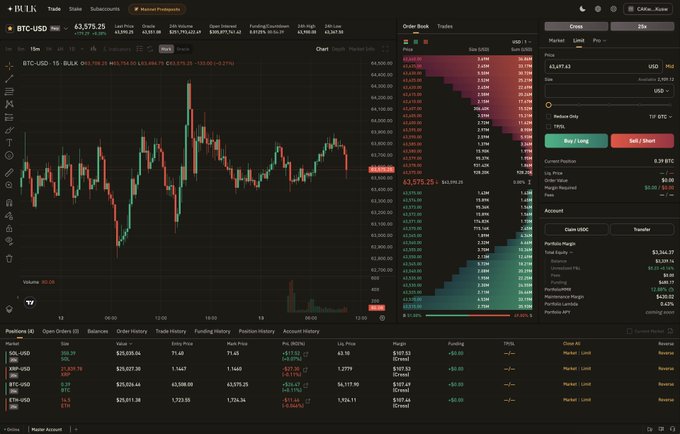Open the size currency USD dropdown
680x434 pixels.
point(661,91)
